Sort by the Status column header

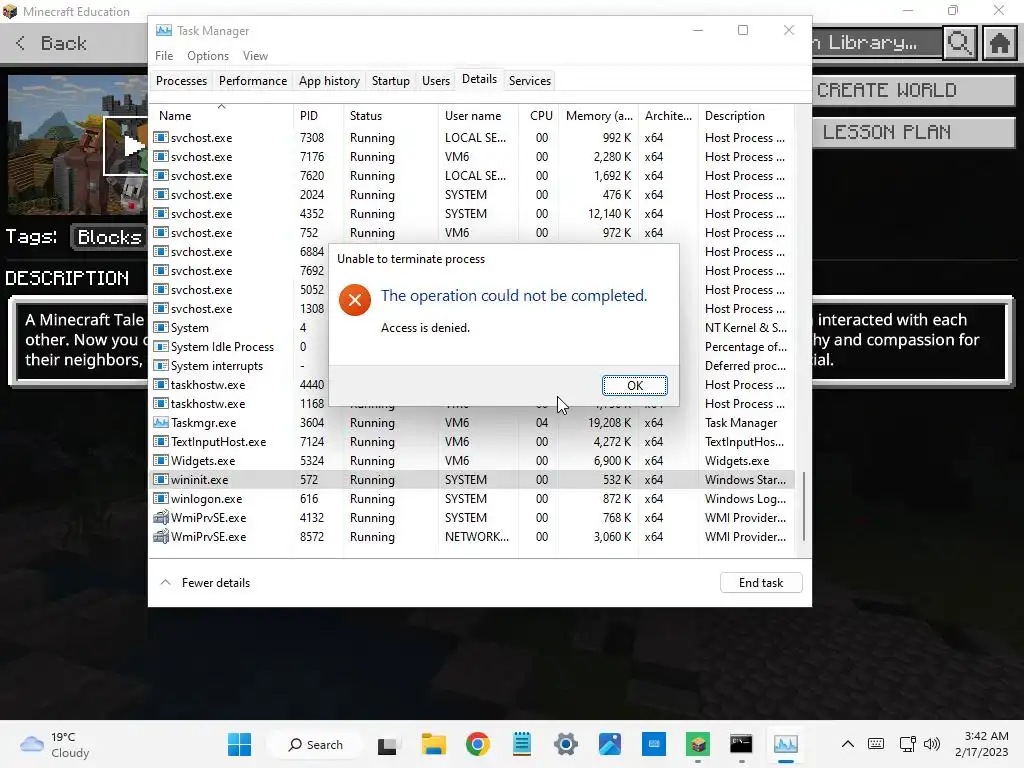coord(391,116)
